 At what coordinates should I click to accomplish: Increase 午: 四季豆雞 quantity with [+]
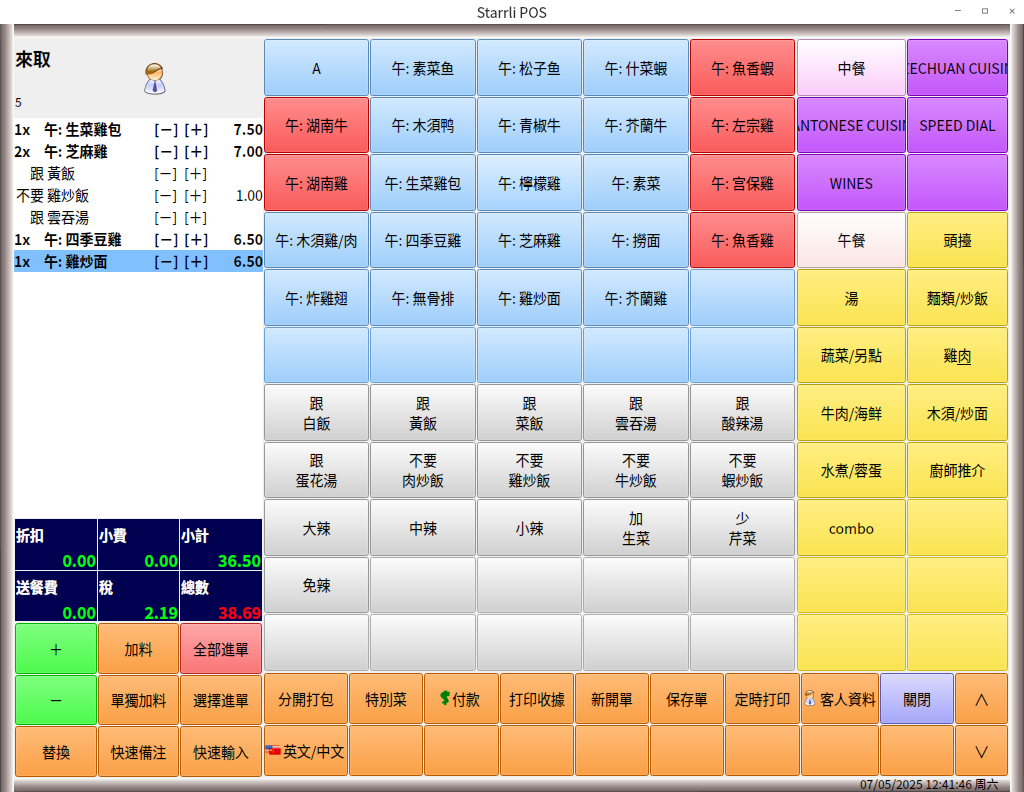tap(196, 240)
